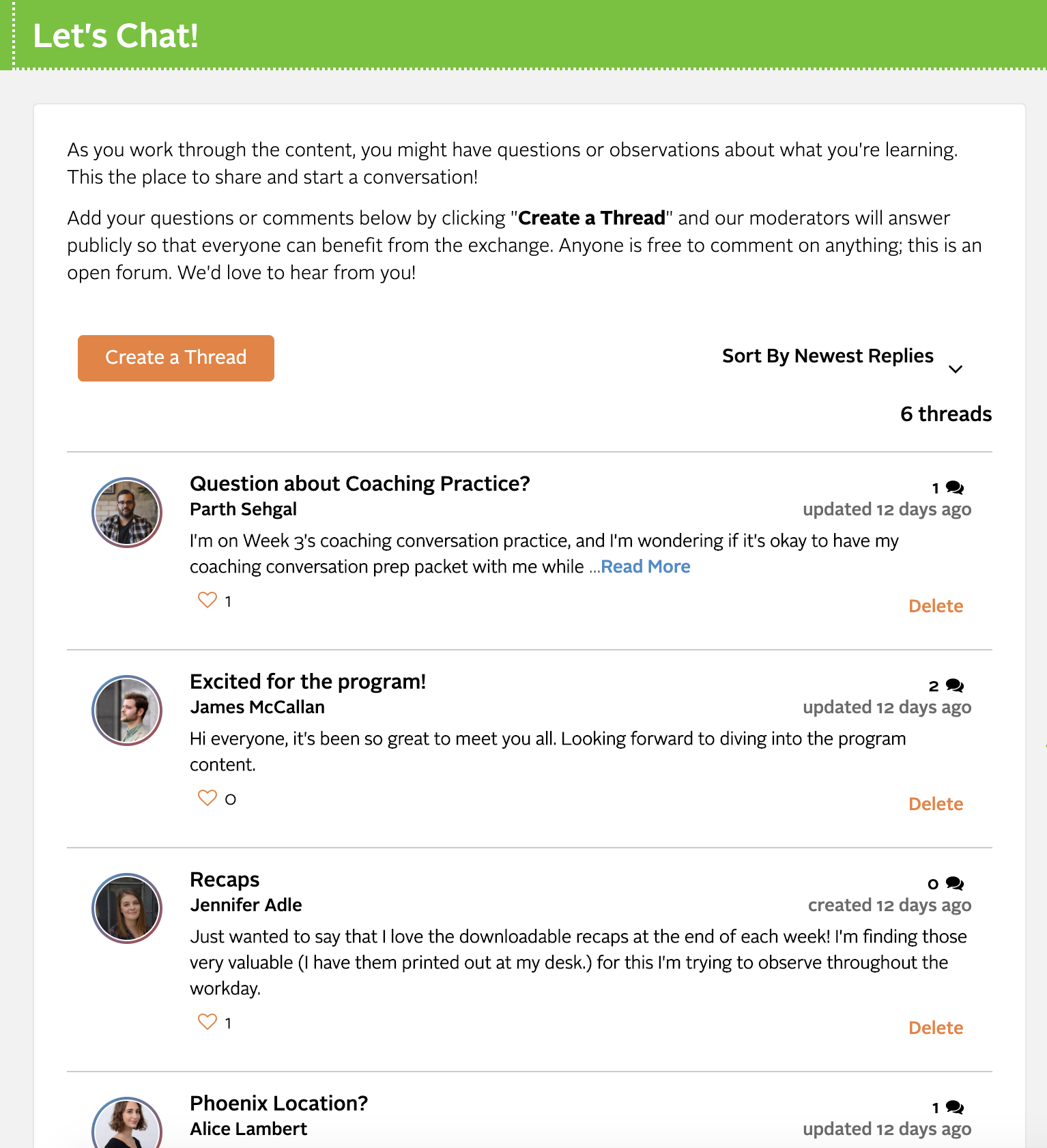The width and height of the screenshot is (1047, 1148).
Task: Like the Question about Coaching Practice thread
Action: click(x=207, y=600)
